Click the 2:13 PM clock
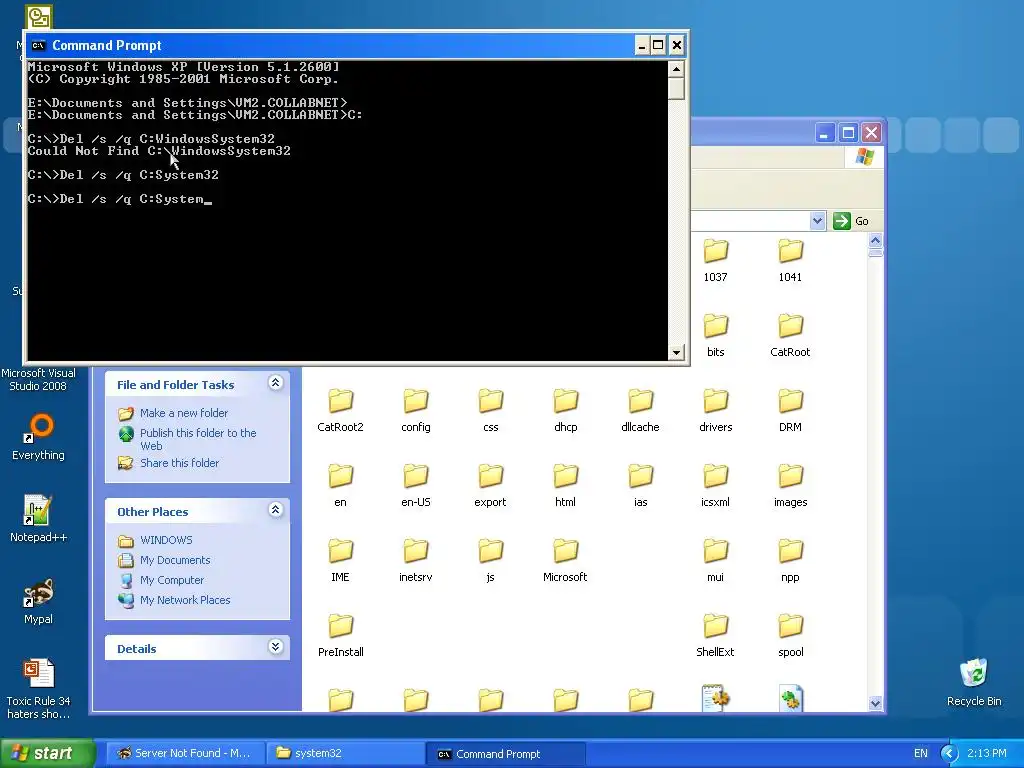 click(986, 754)
